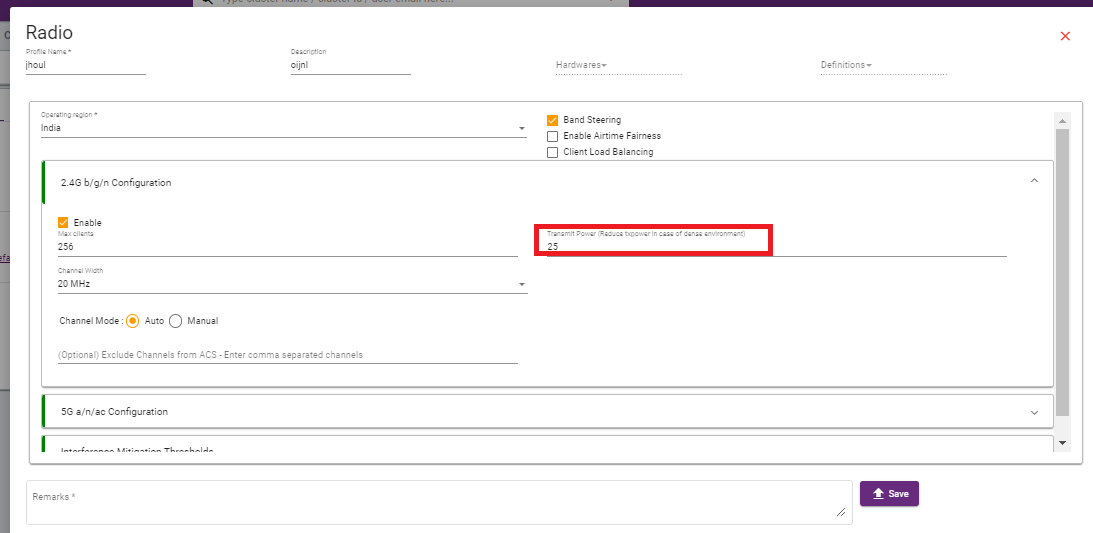Focus the Max clients field
The height and width of the screenshot is (533, 1093).
(x=287, y=247)
